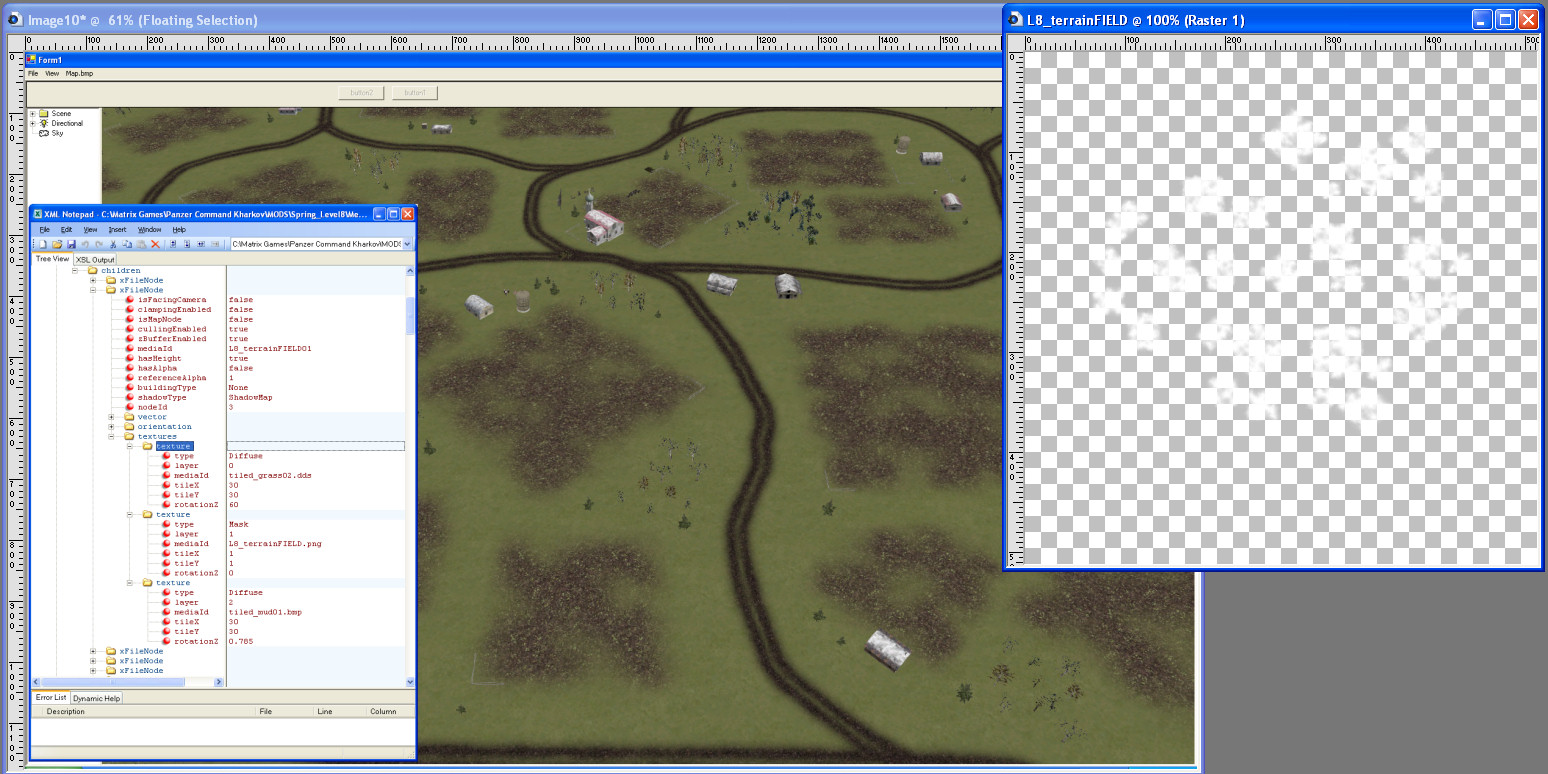Switch to the XSL Output tab
The width and height of the screenshot is (1548, 774).
(x=95, y=260)
